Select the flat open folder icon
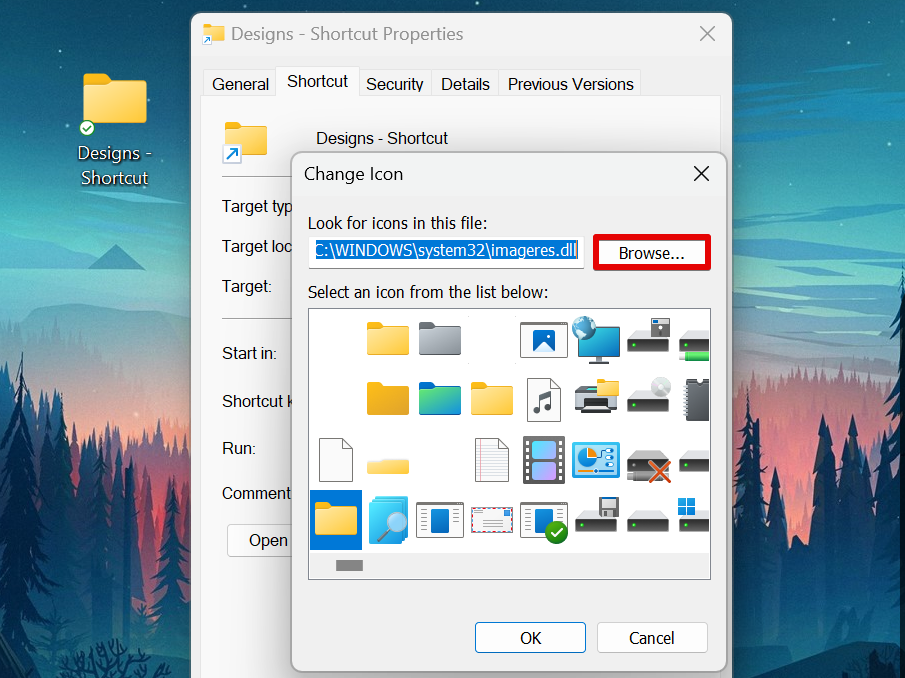Screen dimensions: 905x678 click(x=387, y=466)
